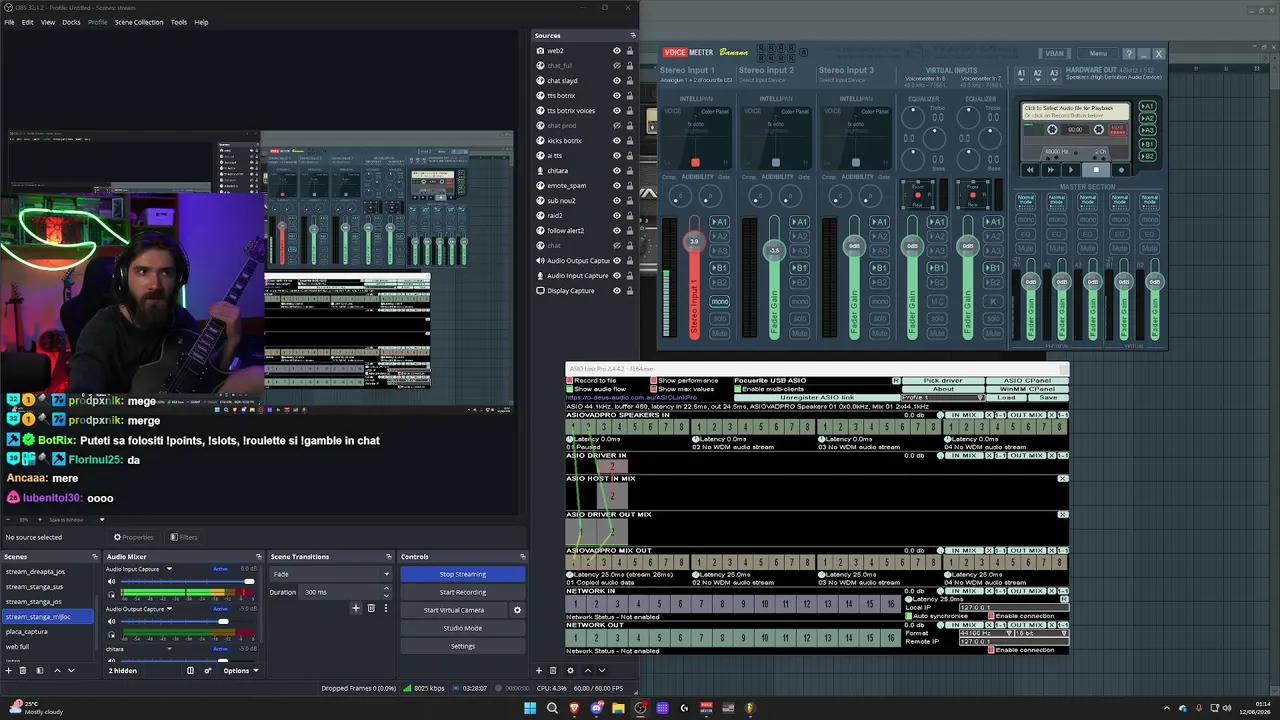
Task: Click Start Recording button
Action: (463, 592)
